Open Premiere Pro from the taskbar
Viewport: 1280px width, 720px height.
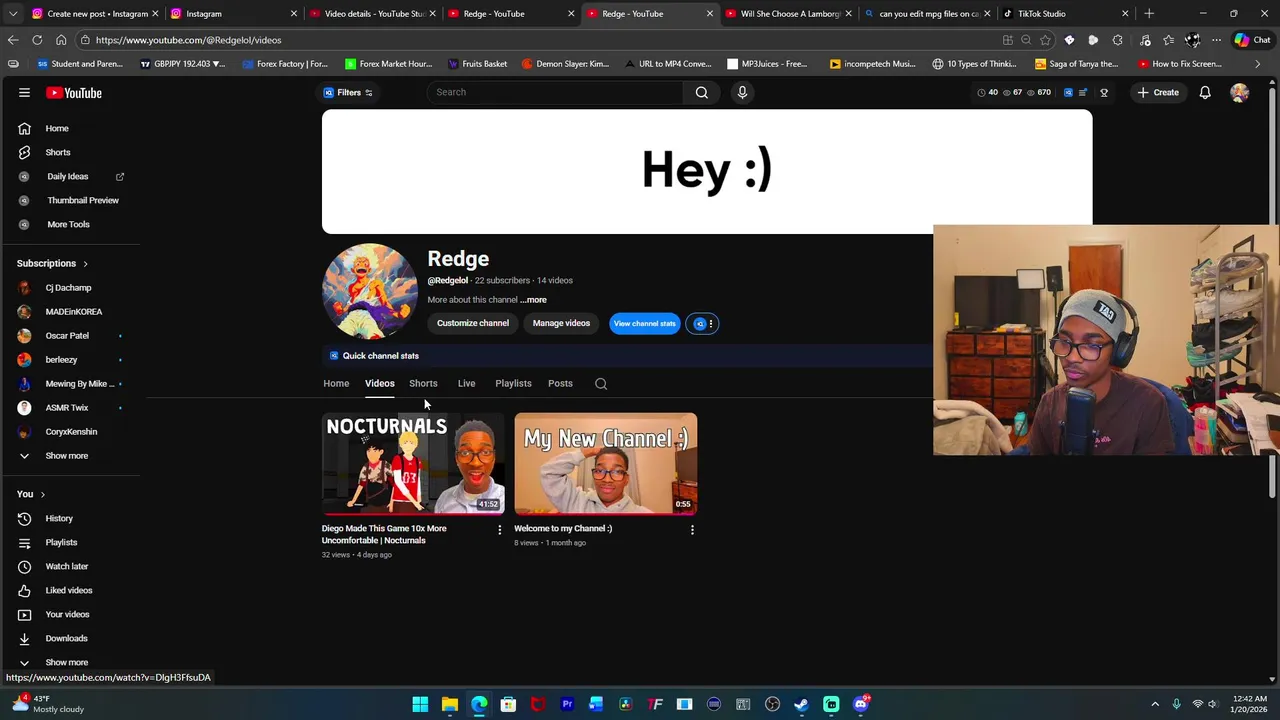pyautogui.click(x=567, y=704)
